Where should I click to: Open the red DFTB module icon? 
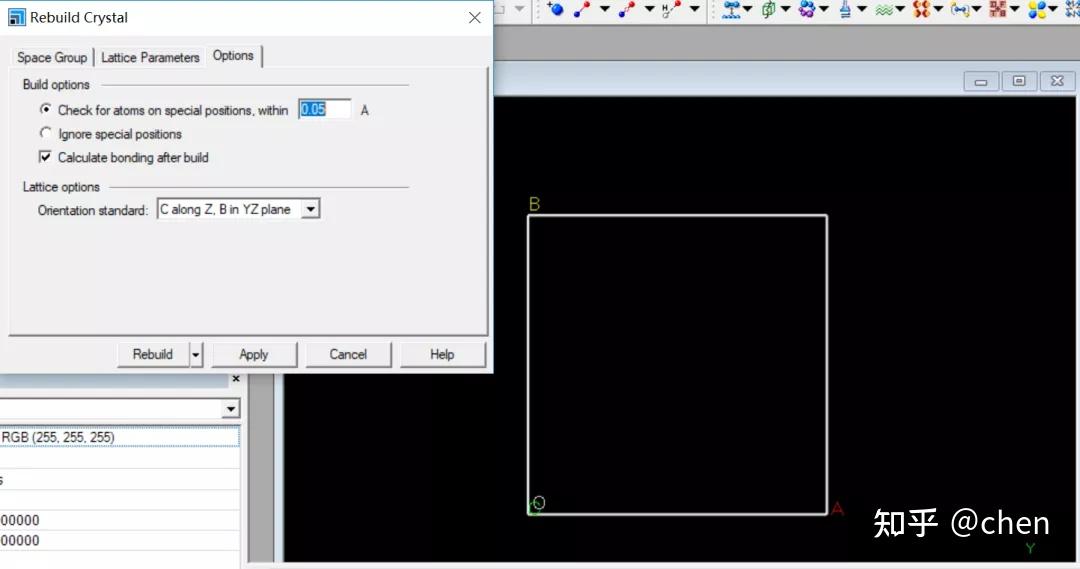[997, 9]
